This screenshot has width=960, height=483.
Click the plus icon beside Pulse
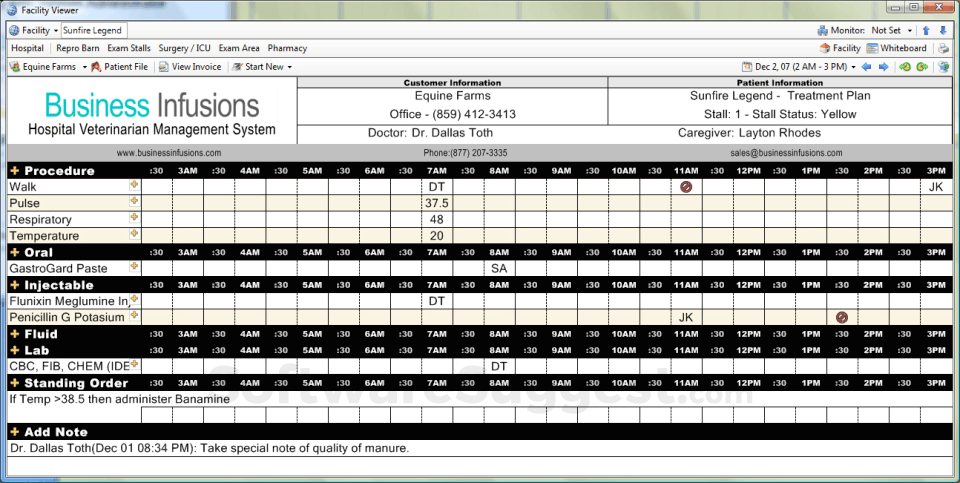click(x=134, y=201)
